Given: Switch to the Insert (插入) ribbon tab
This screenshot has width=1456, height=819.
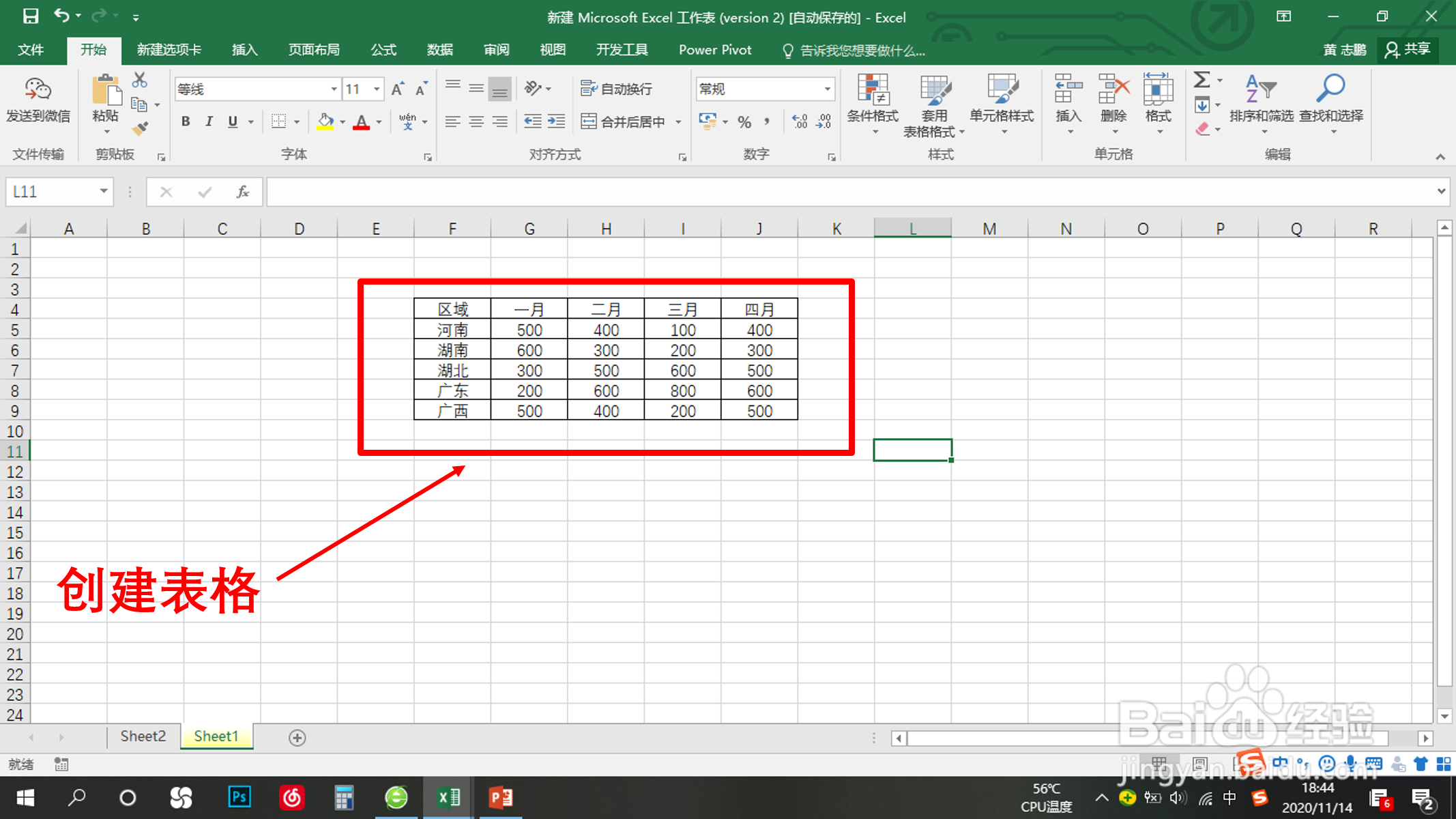Looking at the screenshot, I should tap(244, 50).
